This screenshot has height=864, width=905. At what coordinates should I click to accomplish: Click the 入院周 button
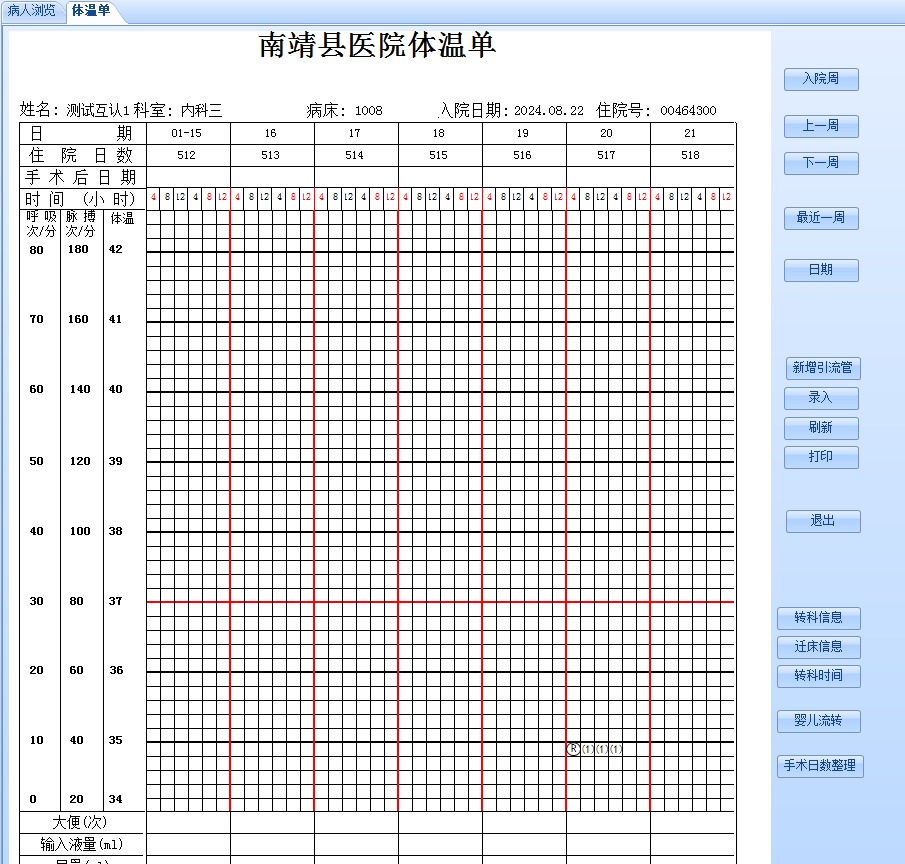click(x=821, y=79)
